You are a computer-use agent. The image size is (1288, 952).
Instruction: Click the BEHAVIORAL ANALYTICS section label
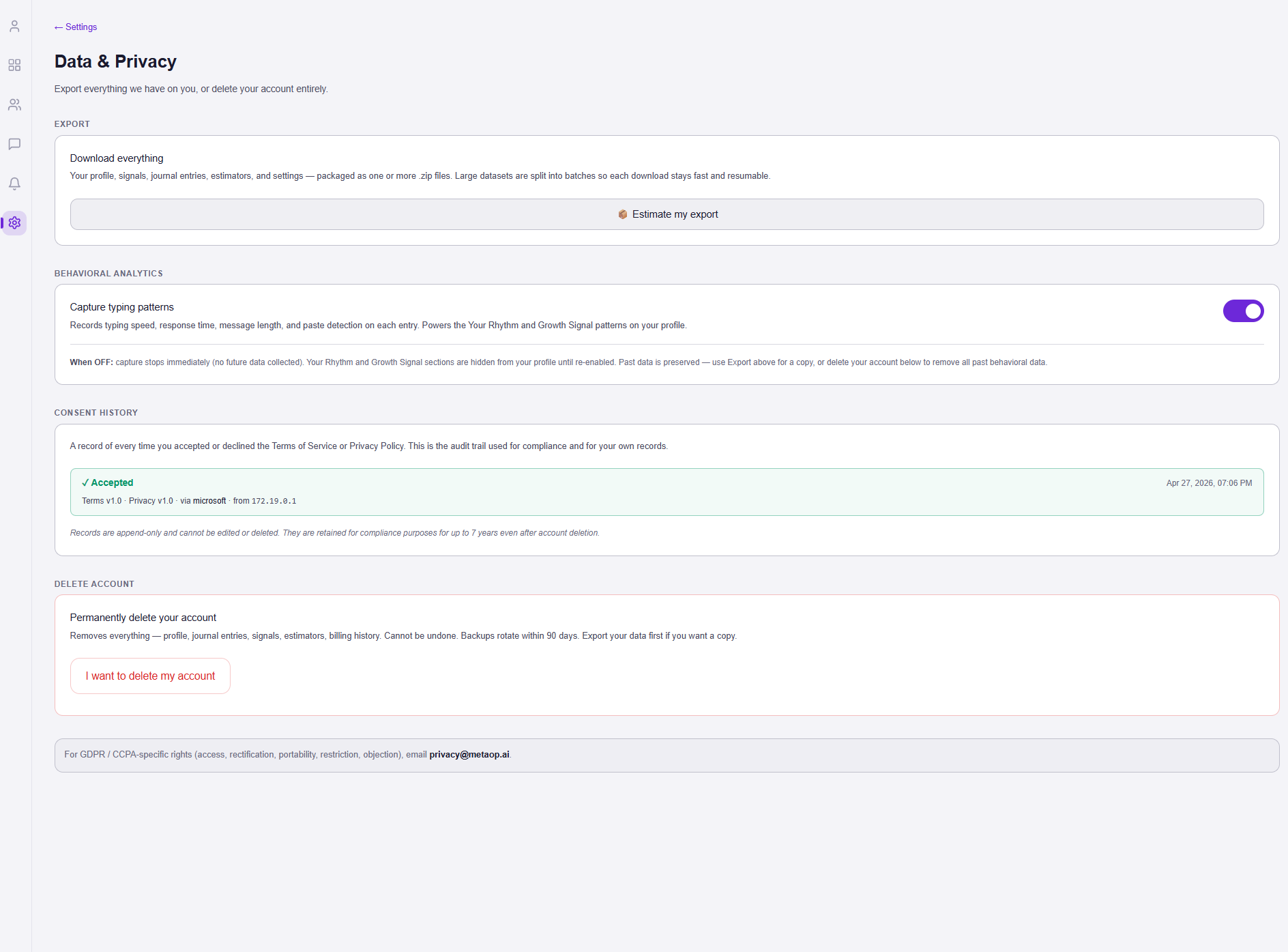coord(108,274)
